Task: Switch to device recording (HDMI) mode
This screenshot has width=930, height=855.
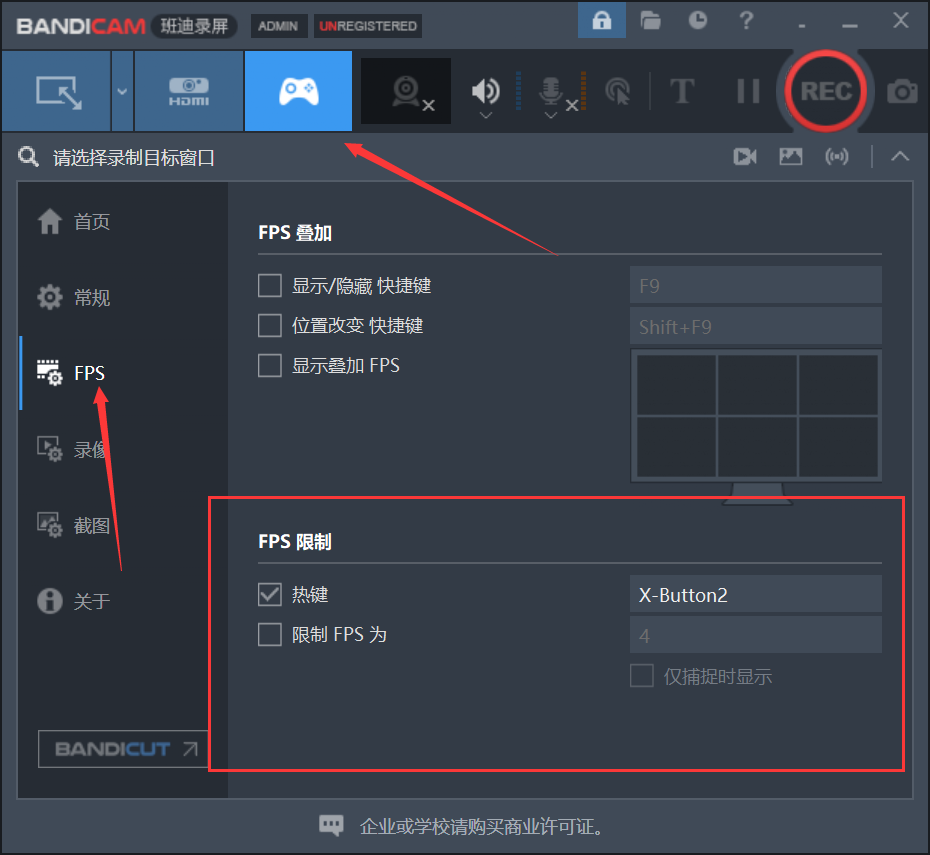Action: [x=188, y=91]
